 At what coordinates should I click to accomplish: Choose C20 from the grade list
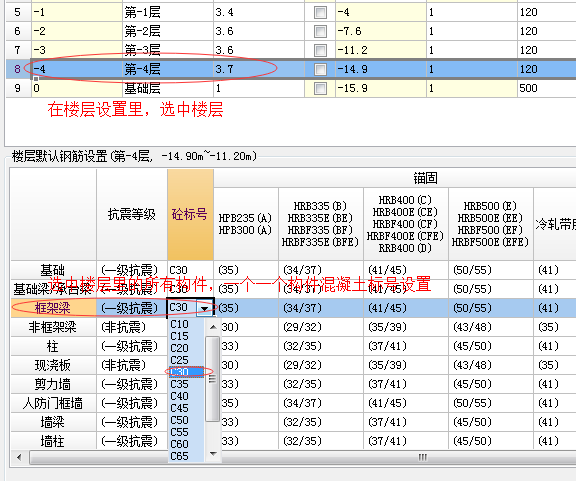pos(186,348)
